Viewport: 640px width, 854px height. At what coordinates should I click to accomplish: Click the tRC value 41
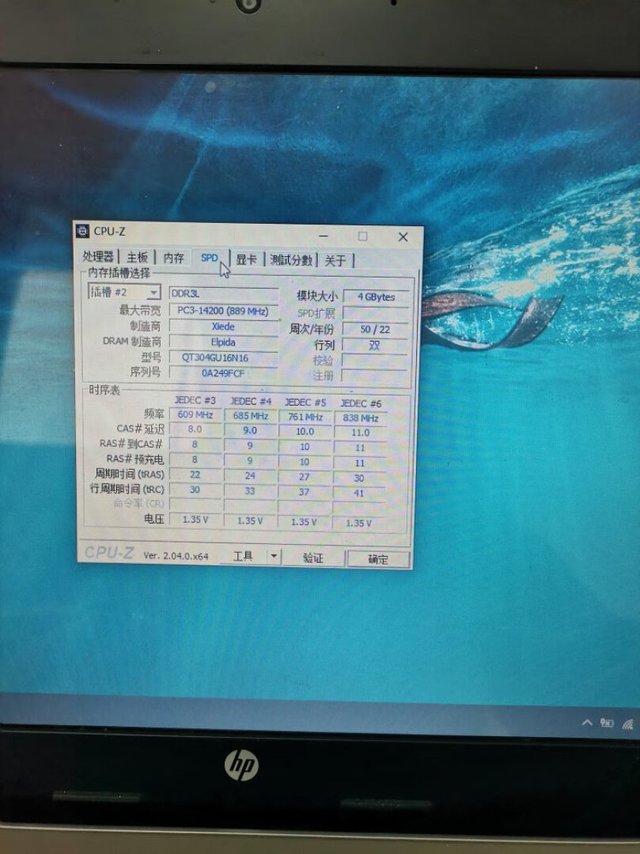358,493
